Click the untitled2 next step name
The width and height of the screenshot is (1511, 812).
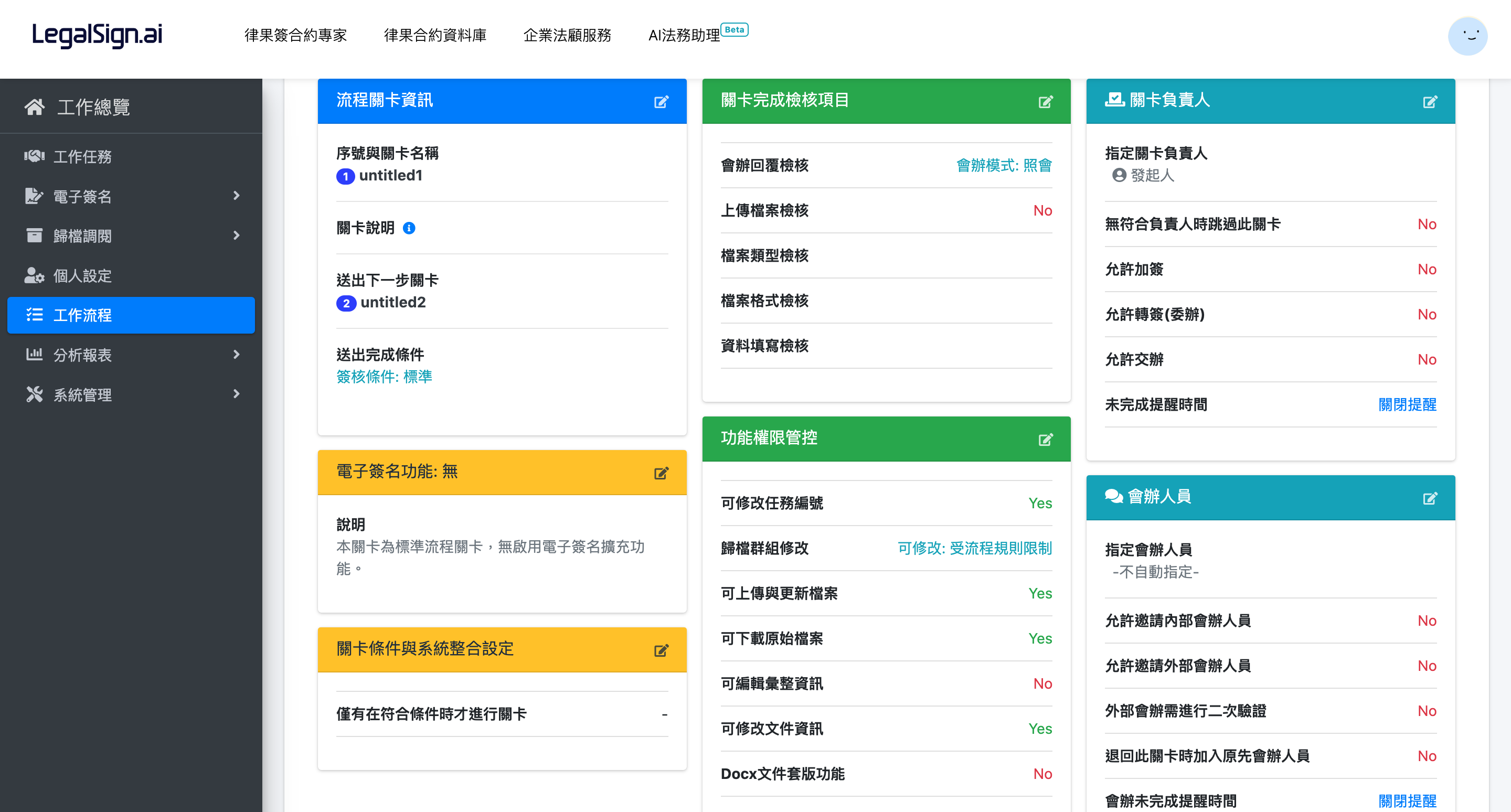[393, 303]
